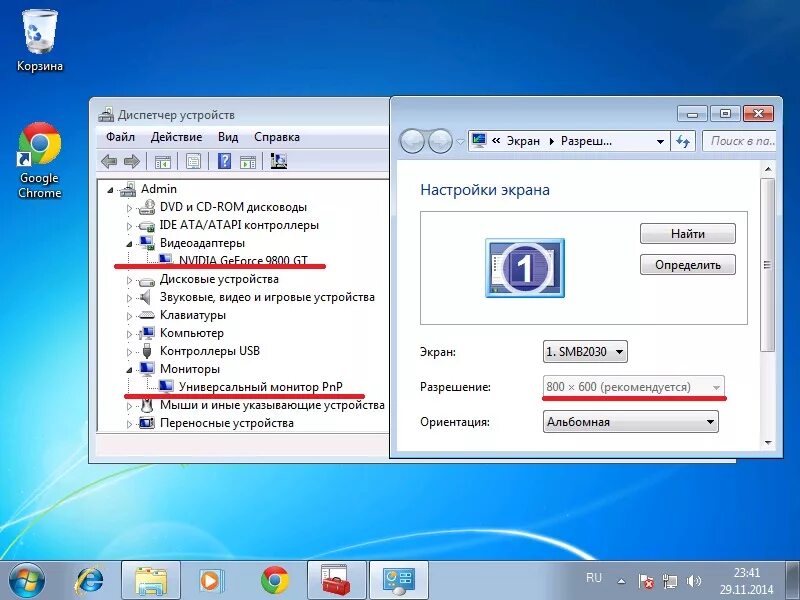Click the network tray icon
This screenshot has height=600, width=800.
point(670,581)
